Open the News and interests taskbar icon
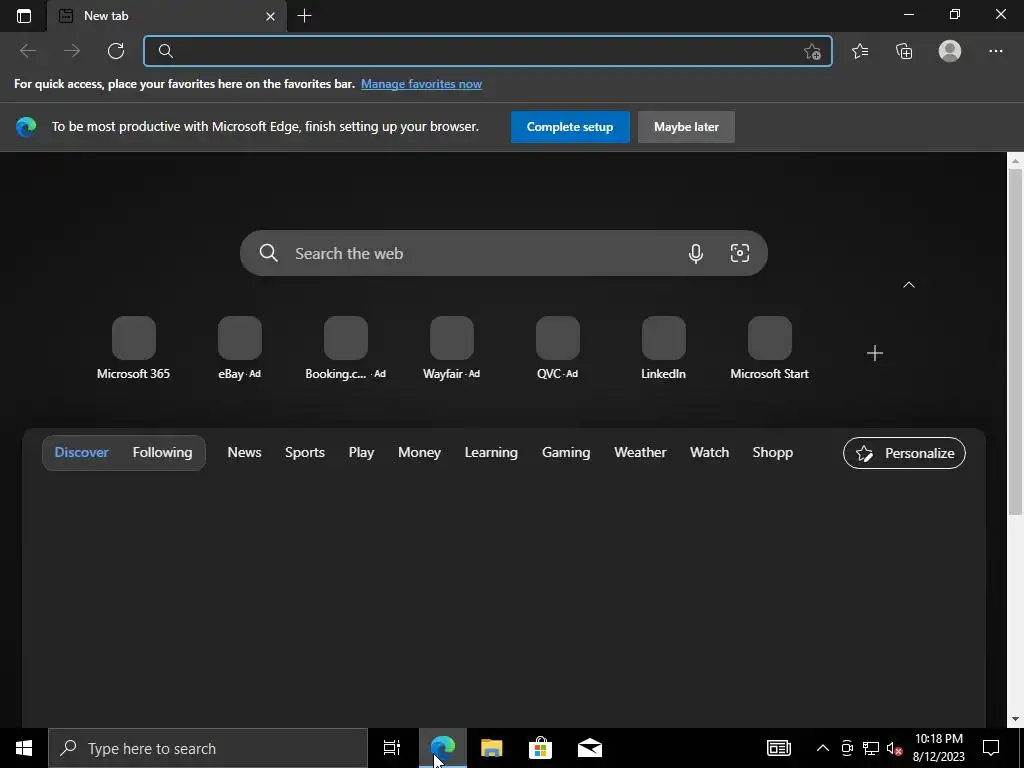 (x=778, y=748)
